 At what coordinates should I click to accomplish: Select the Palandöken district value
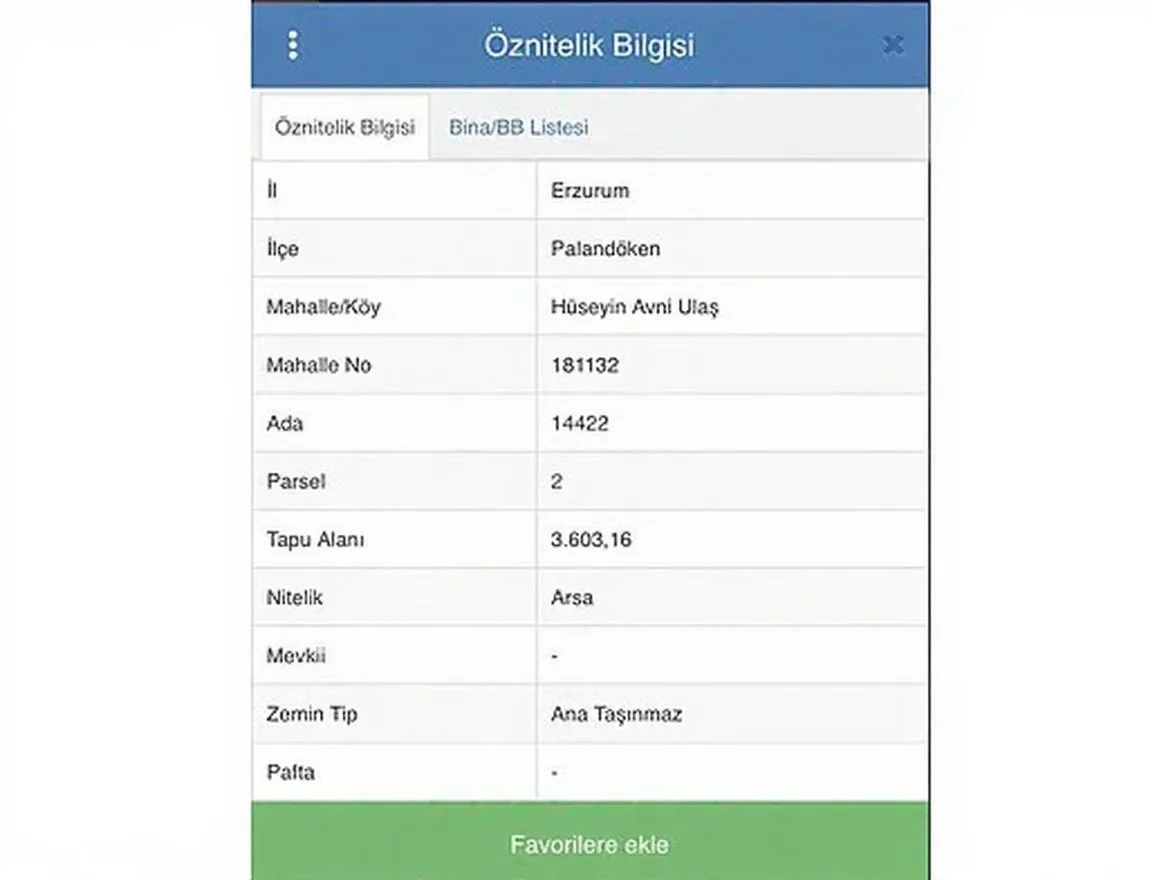(606, 249)
